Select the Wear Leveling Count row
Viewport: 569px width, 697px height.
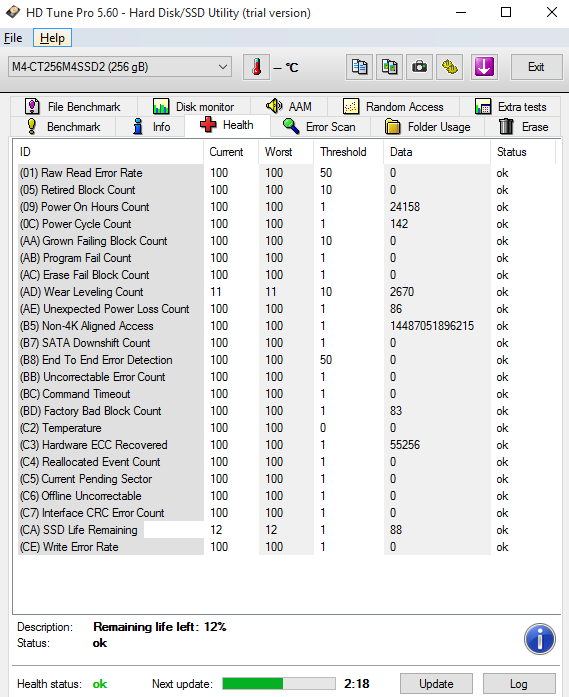[x=287, y=292]
